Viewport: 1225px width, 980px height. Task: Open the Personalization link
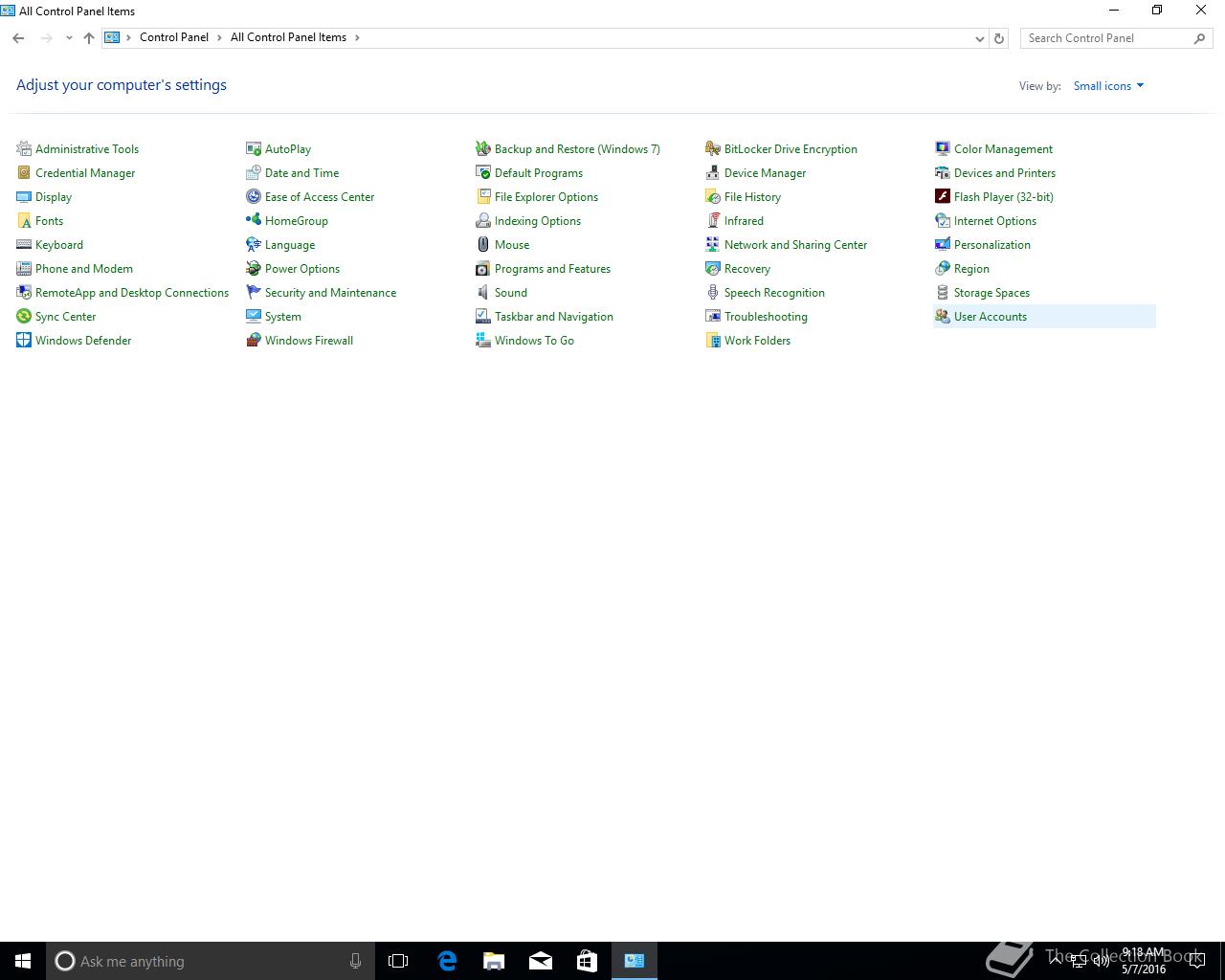[992, 245]
